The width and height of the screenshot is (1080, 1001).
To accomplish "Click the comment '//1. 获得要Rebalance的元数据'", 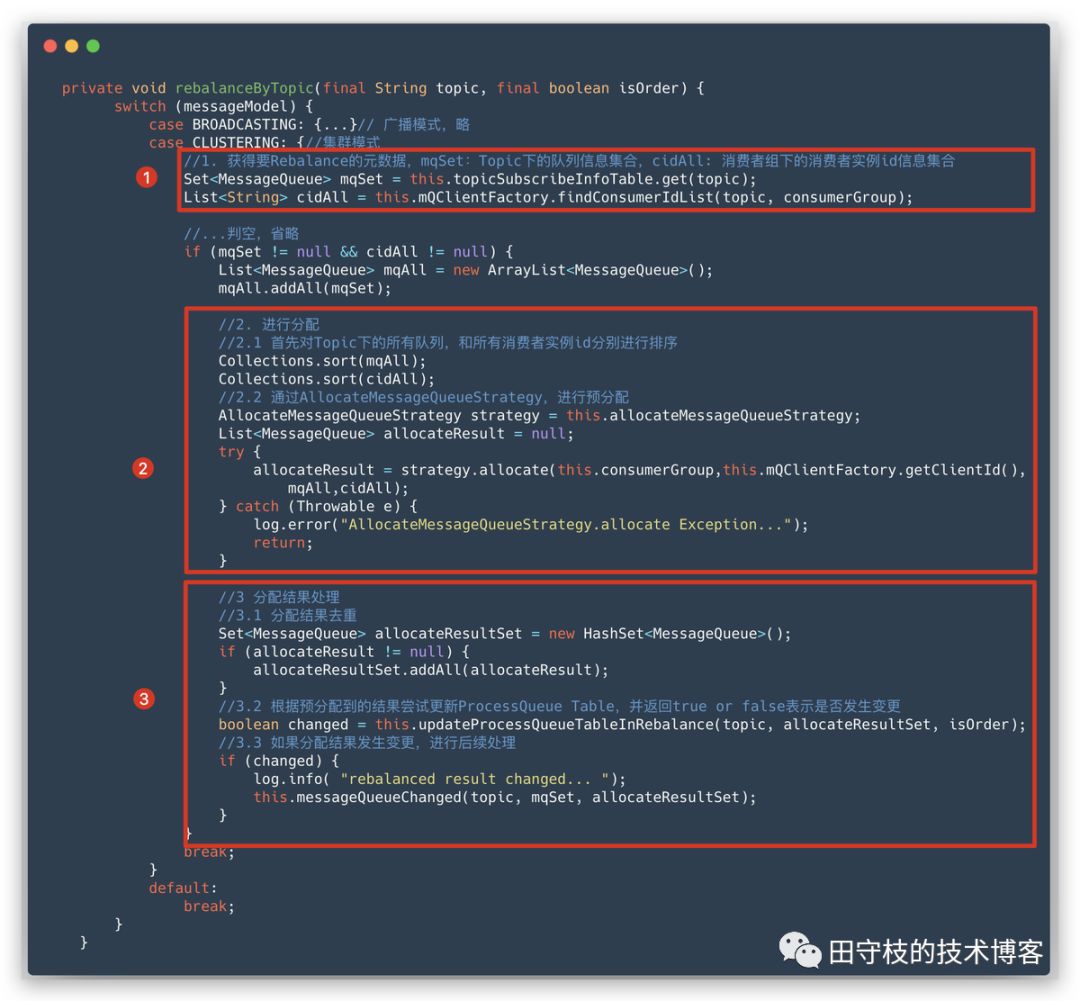I will [569, 161].
